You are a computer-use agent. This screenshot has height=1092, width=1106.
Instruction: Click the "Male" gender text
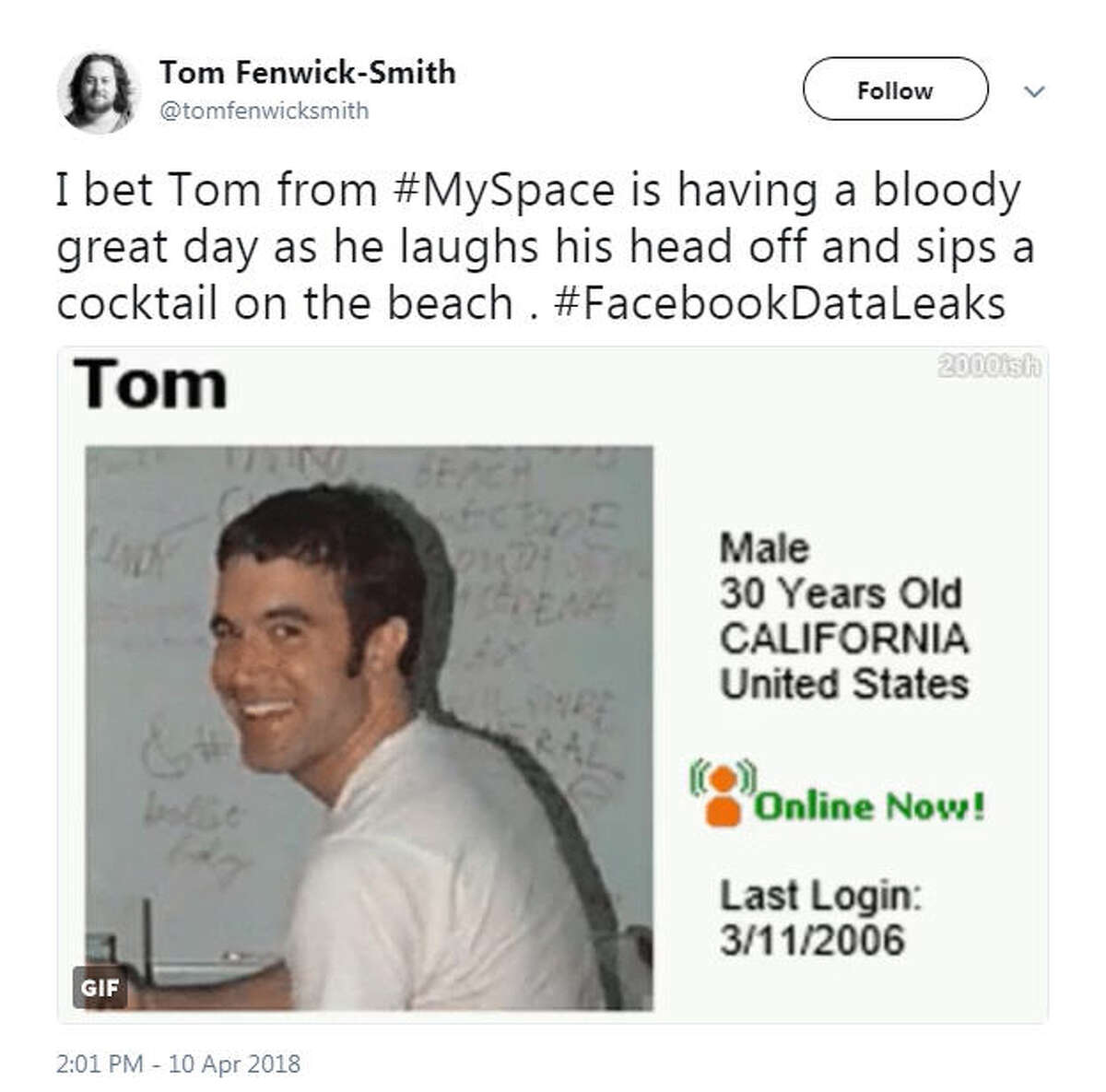click(x=764, y=548)
